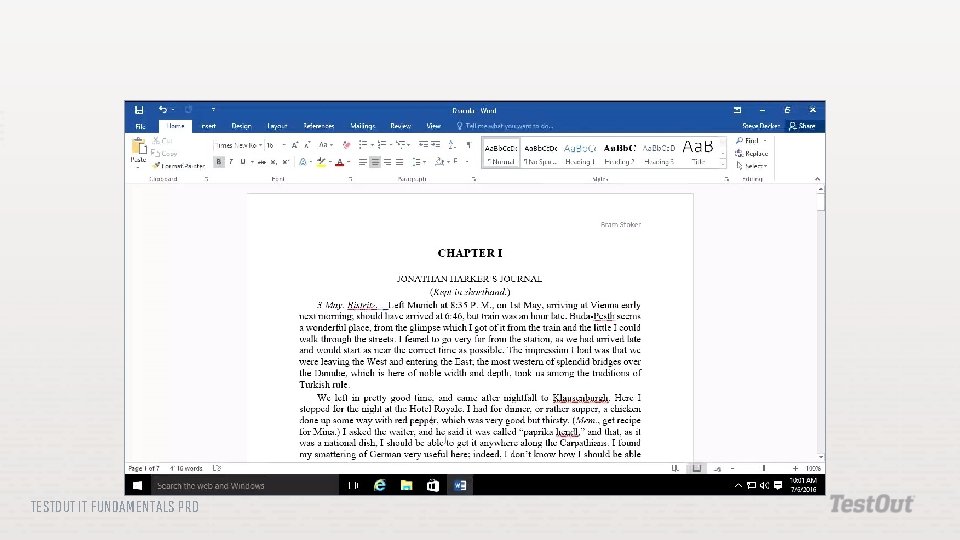Open the font size dropdown
This screenshot has width=960, height=540.
click(x=284, y=146)
